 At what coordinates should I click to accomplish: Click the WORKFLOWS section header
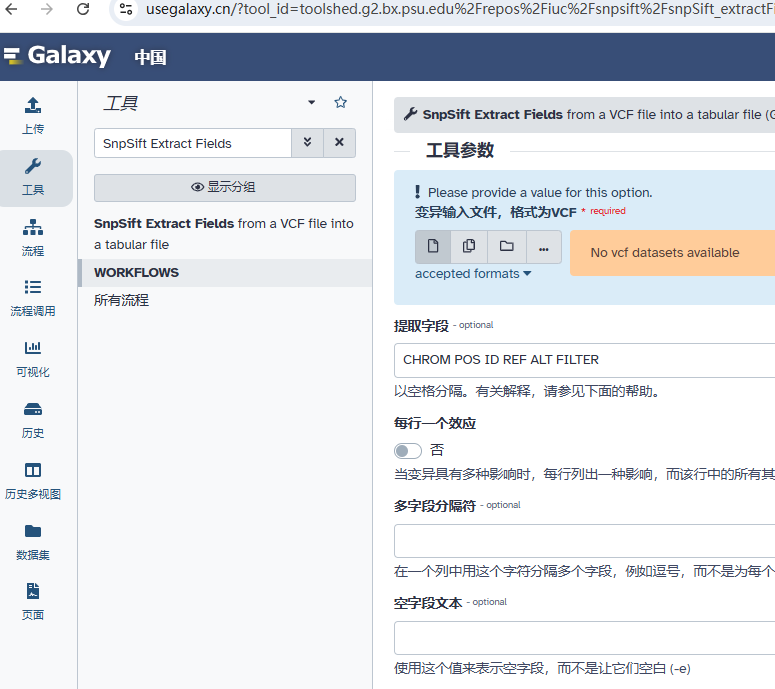(225, 273)
